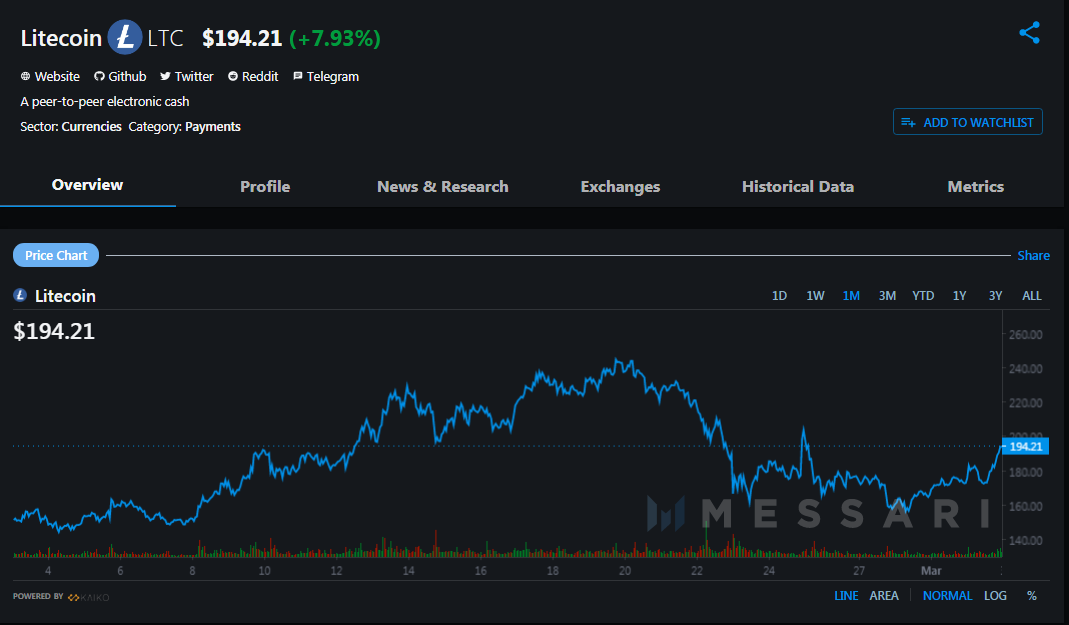The height and width of the screenshot is (625, 1069).
Task: Click the Litecoin logo next to the title
Action: (125, 37)
